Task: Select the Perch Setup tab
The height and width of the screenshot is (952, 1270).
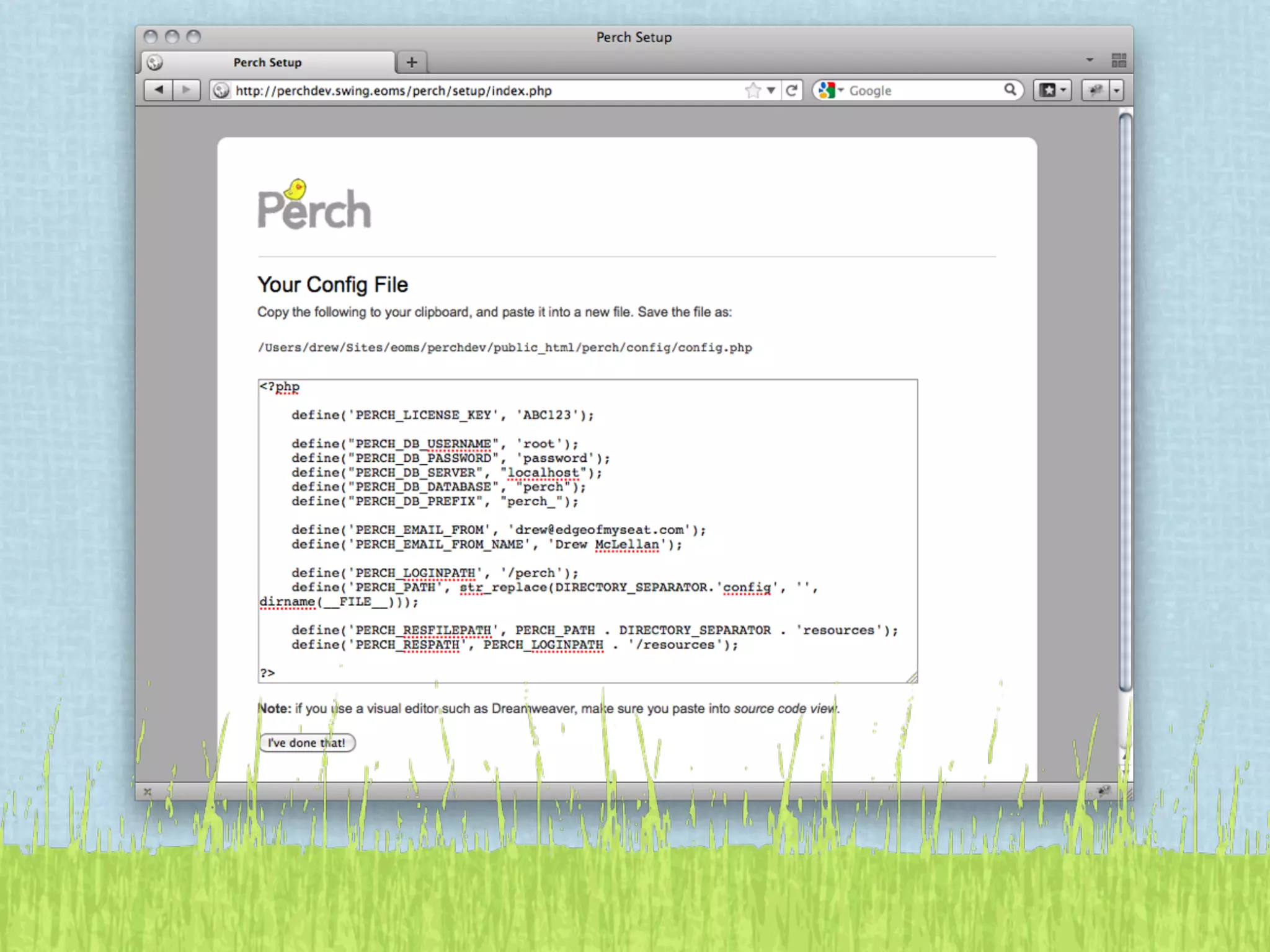Action: coord(268,62)
